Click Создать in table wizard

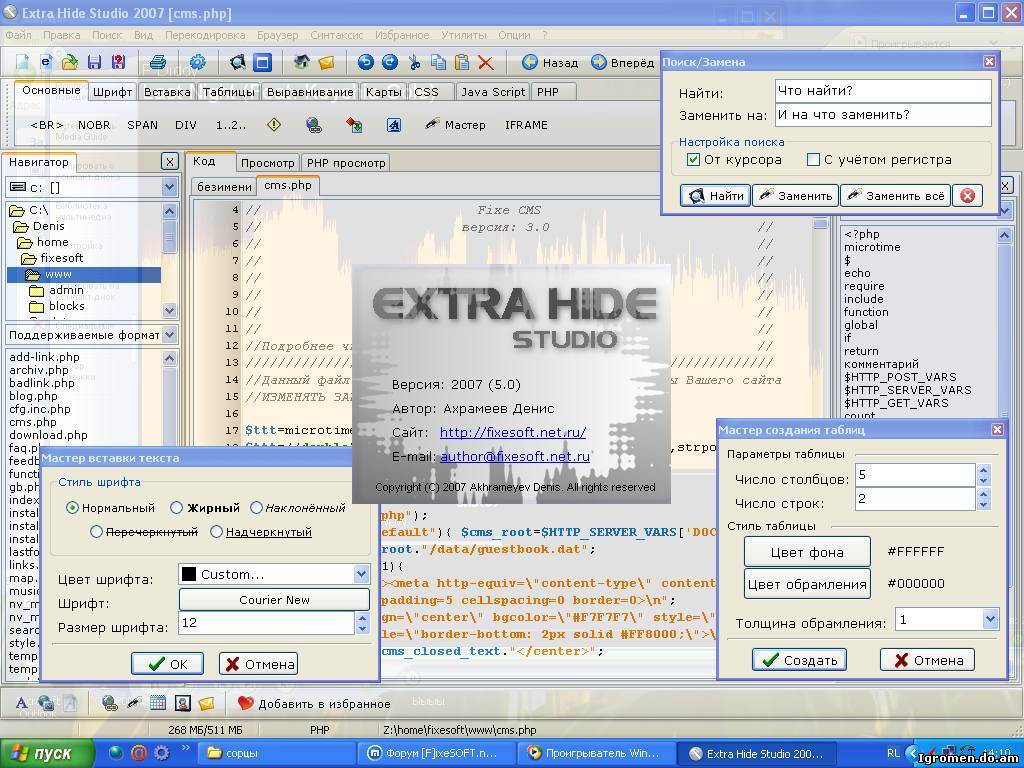point(799,660)
